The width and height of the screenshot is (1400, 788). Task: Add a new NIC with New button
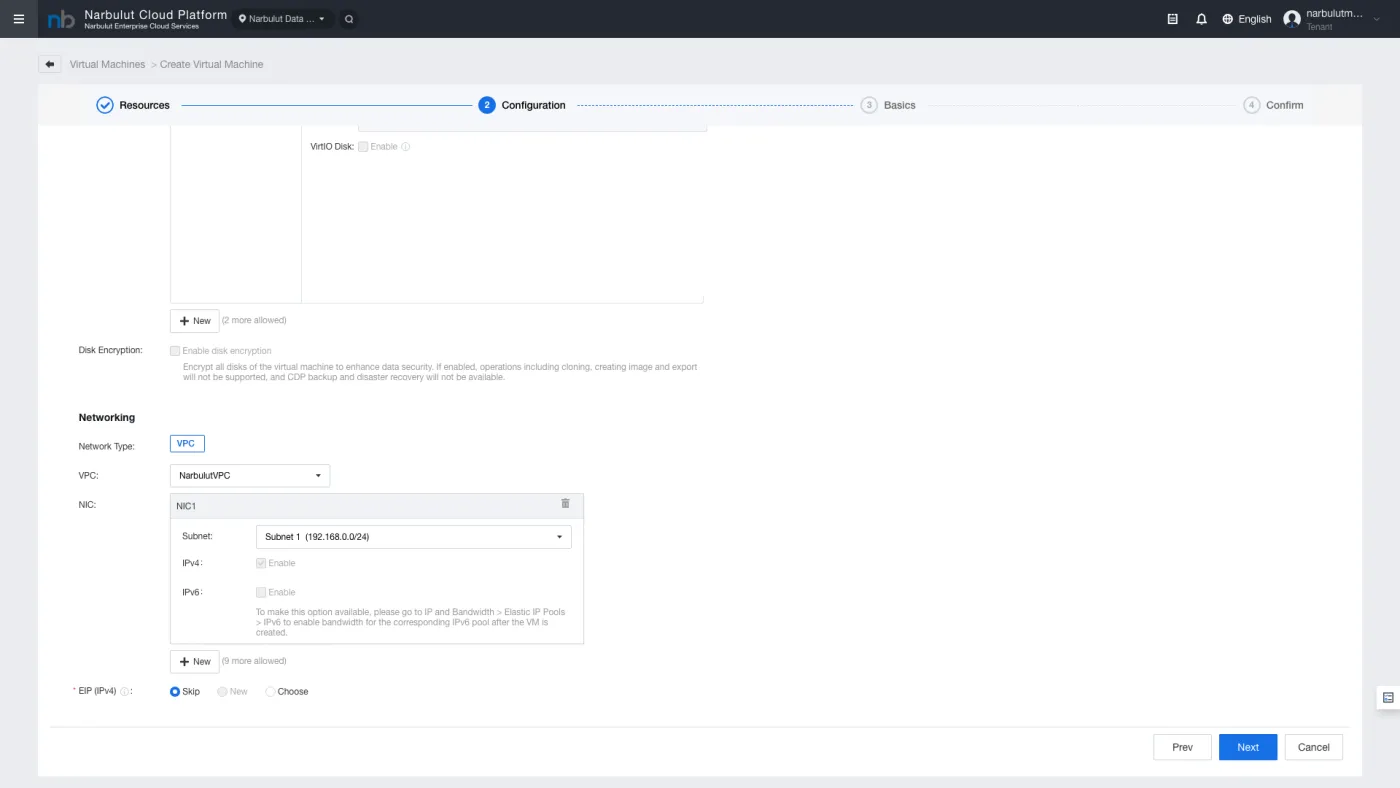(x=195, y=662)
